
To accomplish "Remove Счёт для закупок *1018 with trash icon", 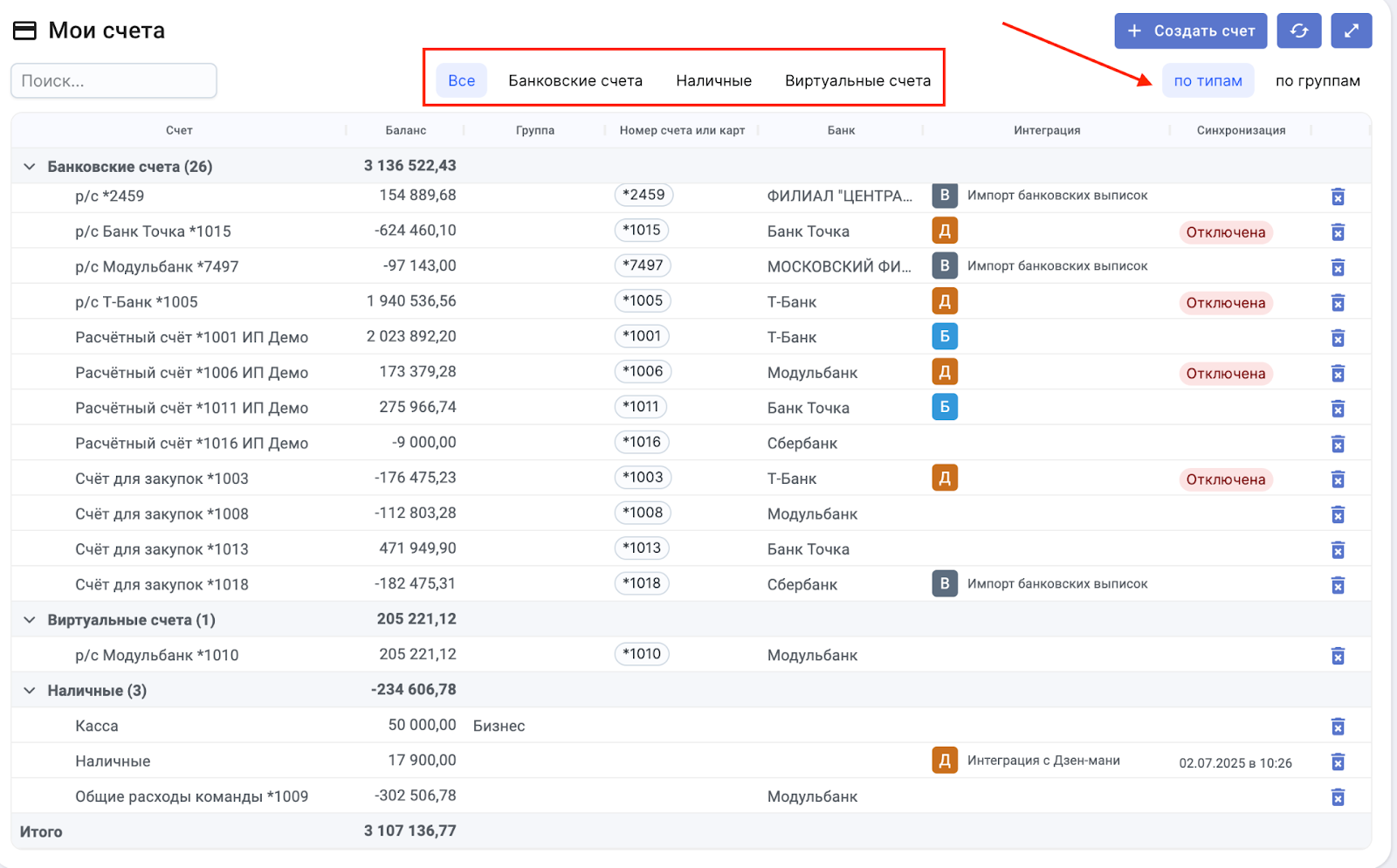I will tap(1337, 585).
